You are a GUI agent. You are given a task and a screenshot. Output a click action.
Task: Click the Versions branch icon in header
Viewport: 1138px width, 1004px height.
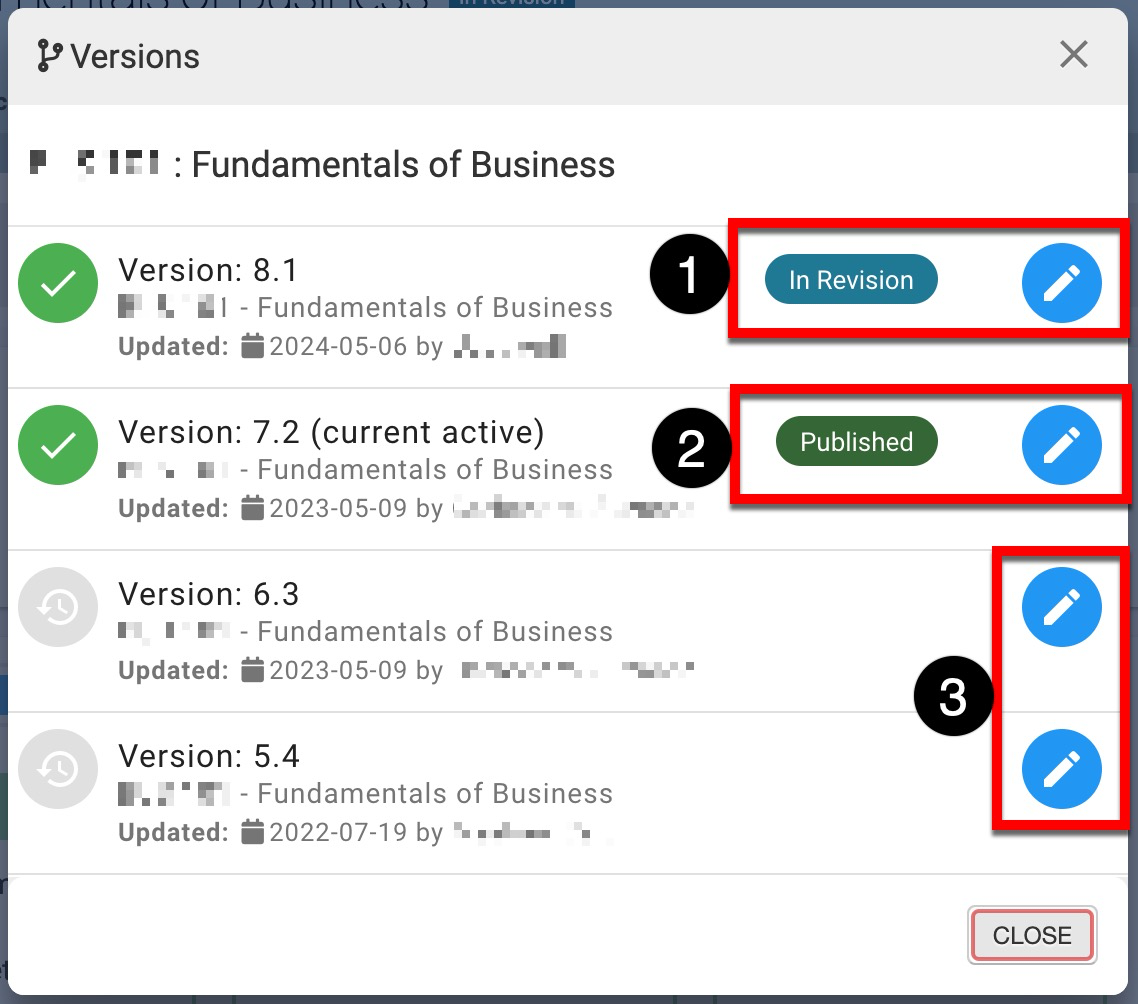(48, 56)
